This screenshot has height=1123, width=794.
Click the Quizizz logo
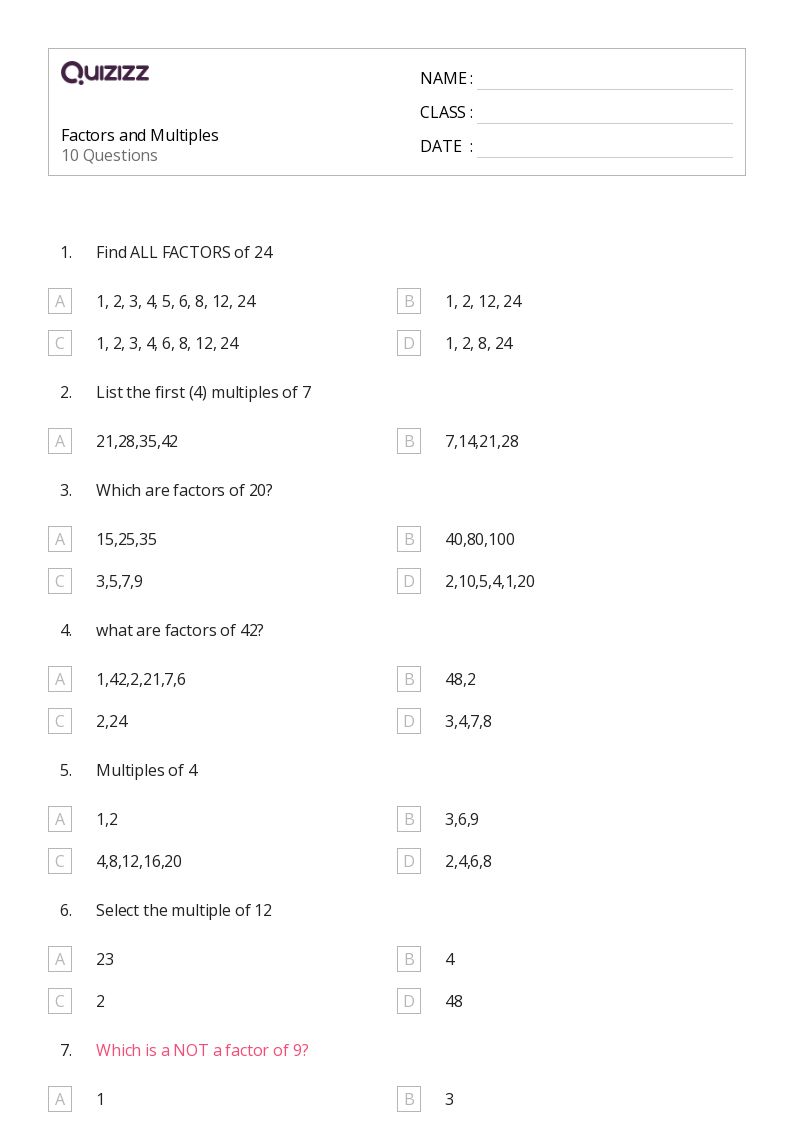tap(105, 72)
